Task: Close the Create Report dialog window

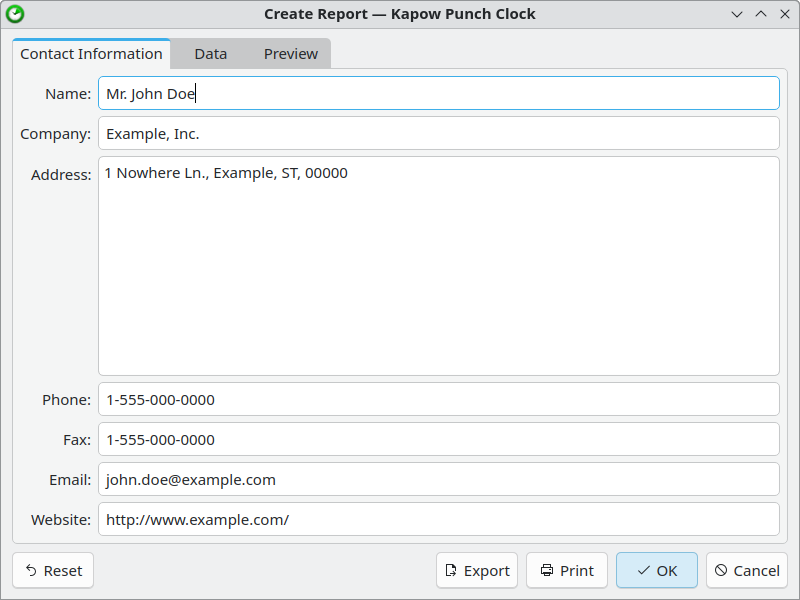Action: [x=783, y=14]
